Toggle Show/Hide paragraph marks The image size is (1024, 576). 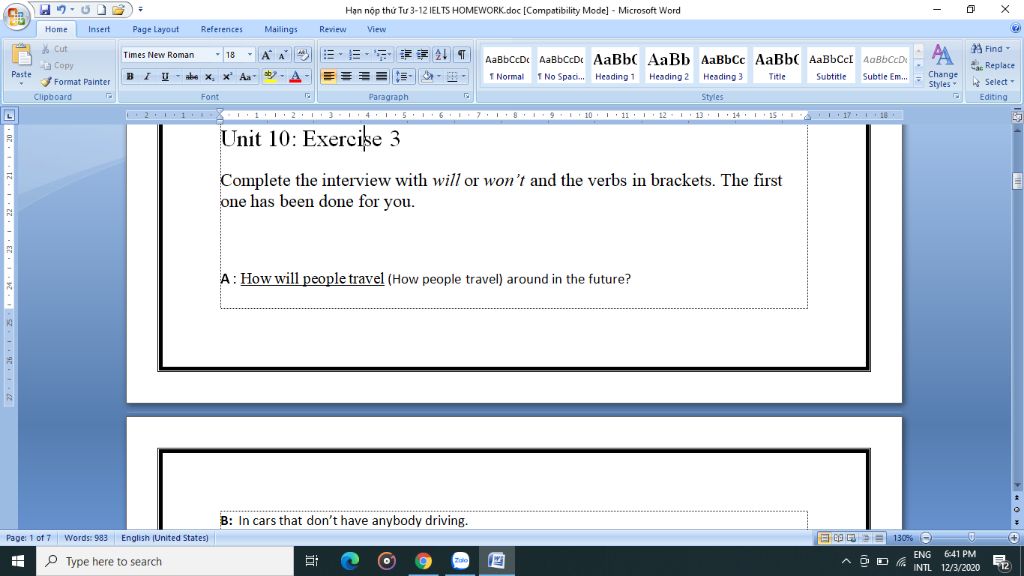point(462,55)
